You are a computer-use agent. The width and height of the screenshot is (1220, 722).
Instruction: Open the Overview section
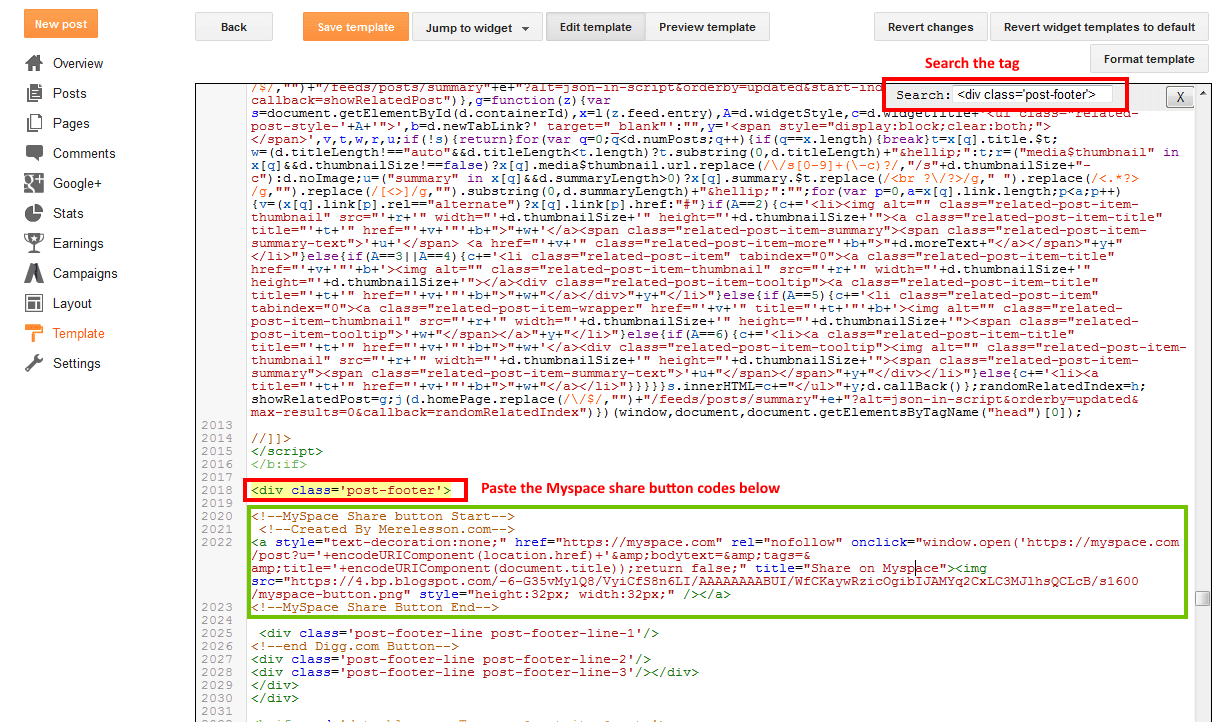(78, 63)
